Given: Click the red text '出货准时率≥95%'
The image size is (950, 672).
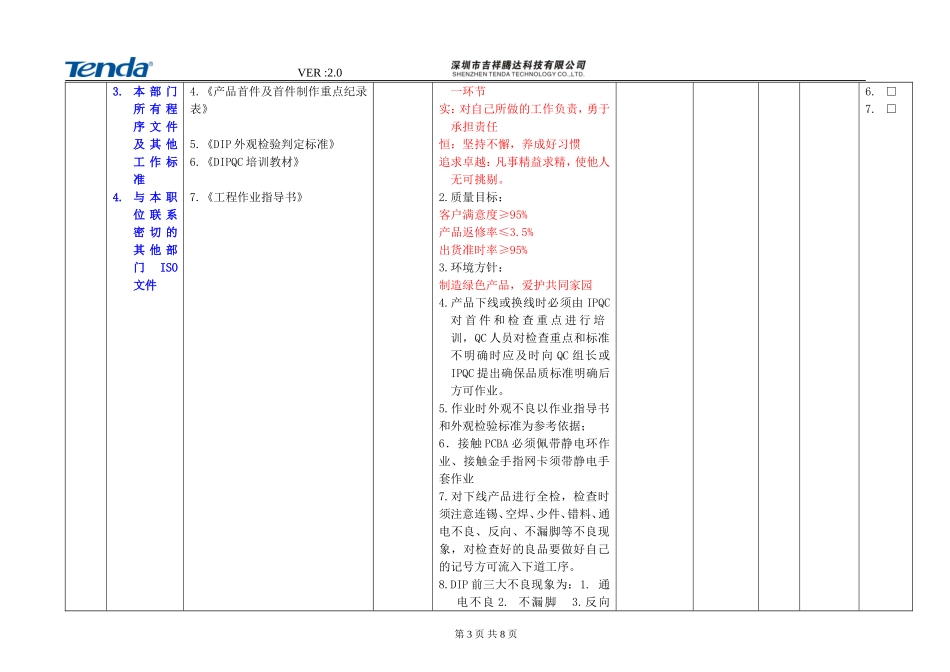Looking at the screenshot, I should [x=483, y=250].
